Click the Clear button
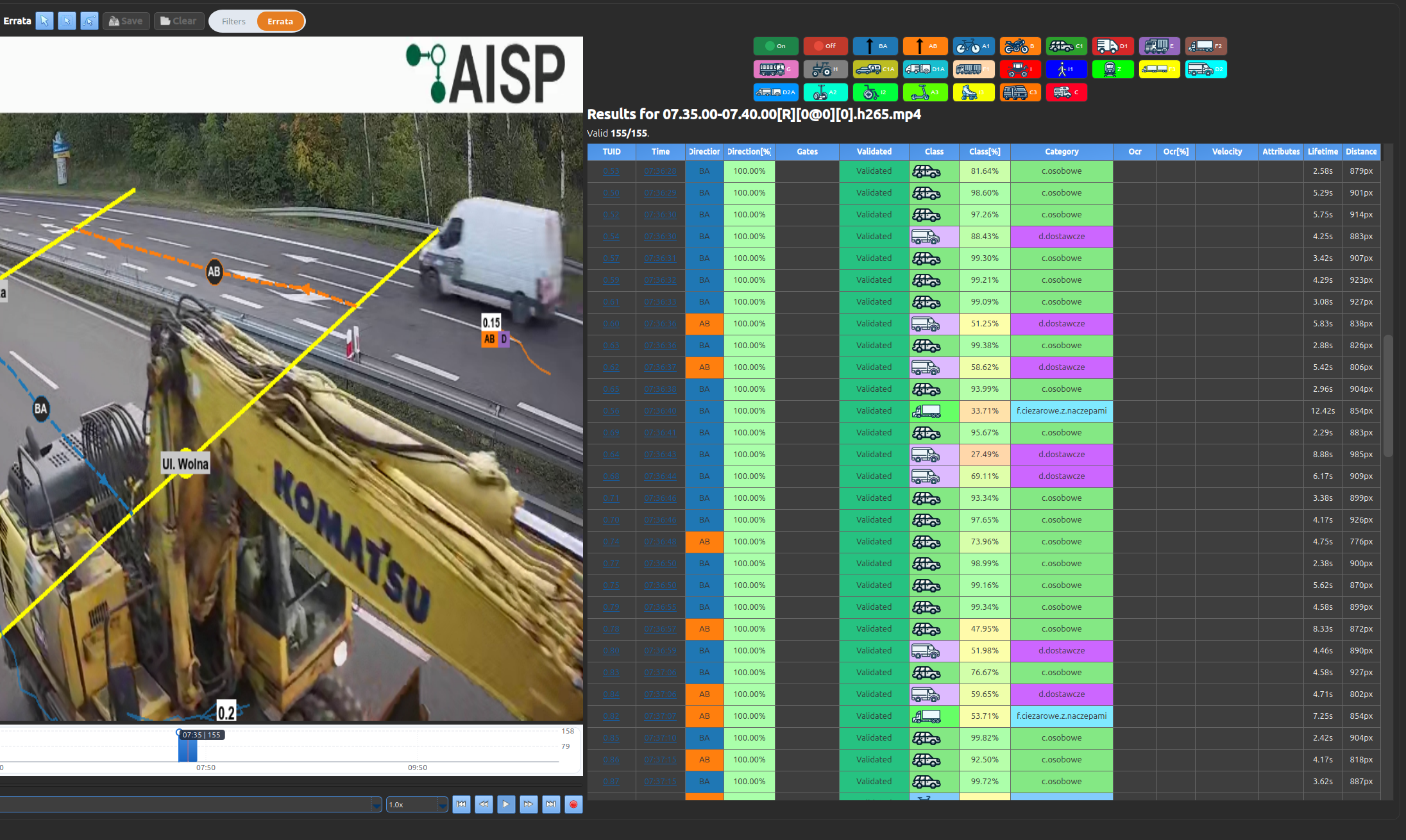This screenshot has height=840, width=1406. pyautogui.click(x=179, y=21)
